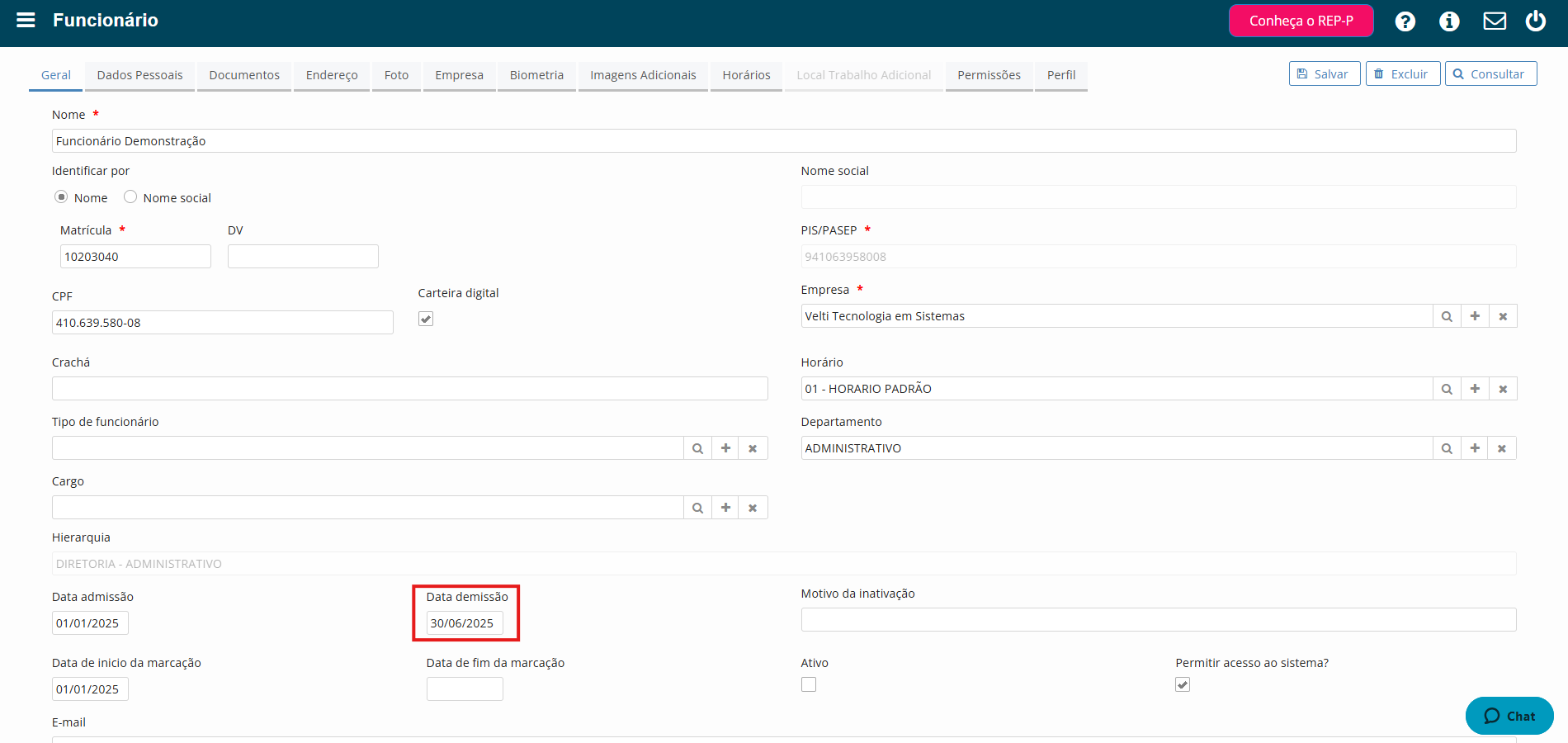
Task: Toggle Permitir acesso ao sistema checkbox
Action: [1183, 684]
